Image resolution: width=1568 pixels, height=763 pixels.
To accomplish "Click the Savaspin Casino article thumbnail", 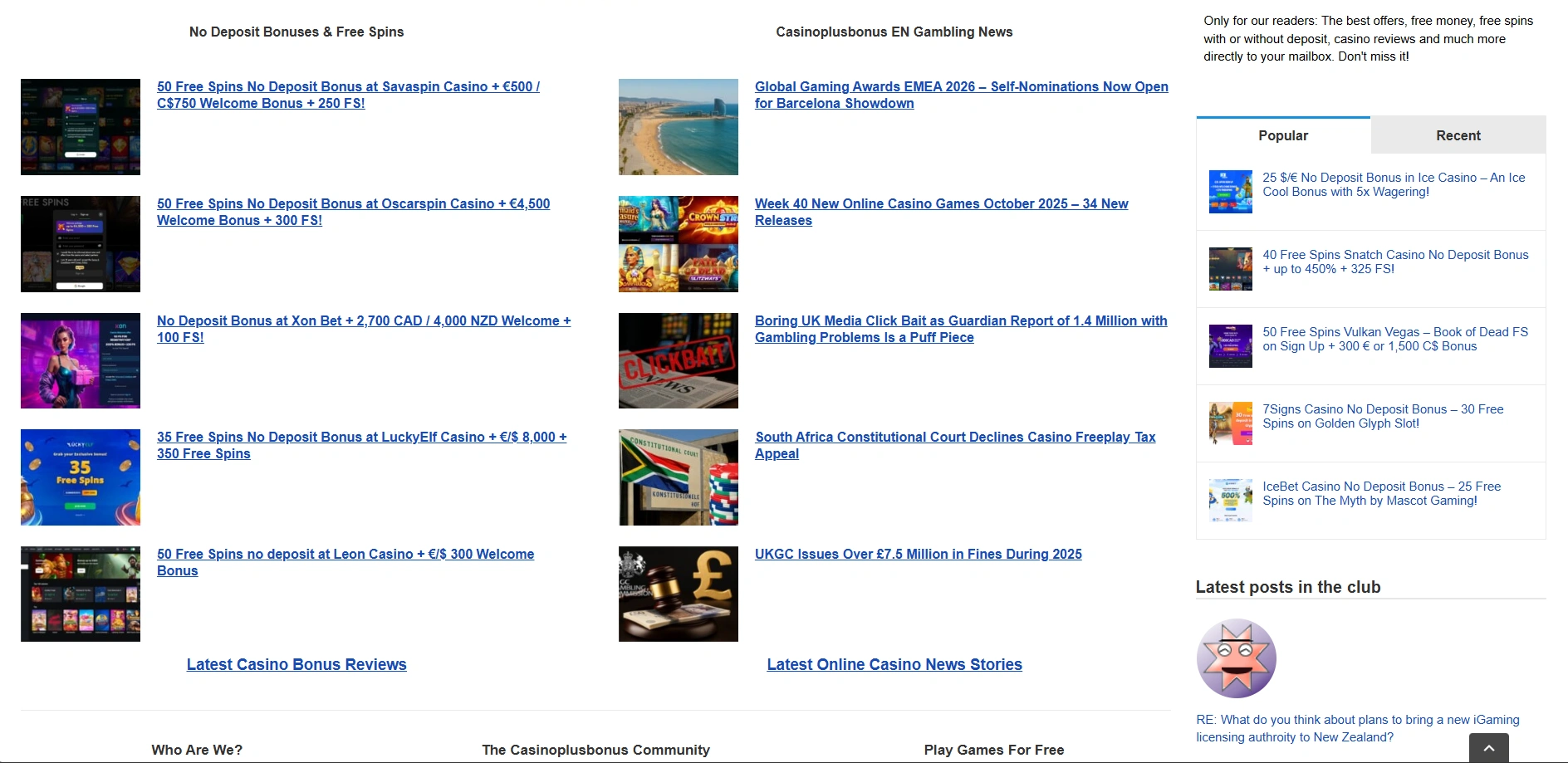I will (x=81, y=127).
